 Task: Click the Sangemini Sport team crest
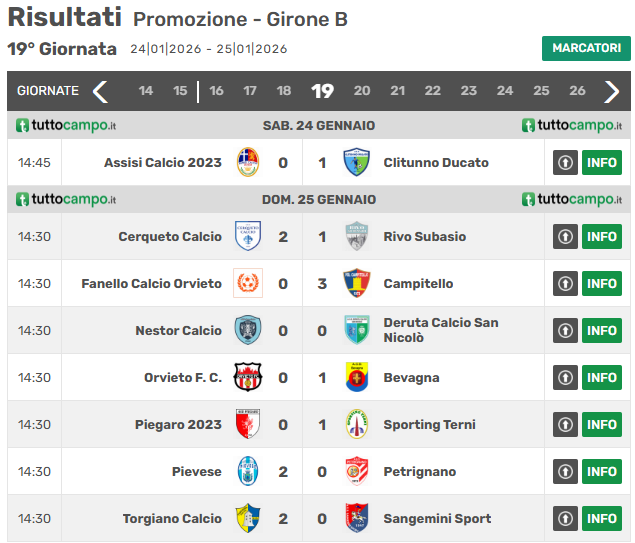tap(356, 519)
